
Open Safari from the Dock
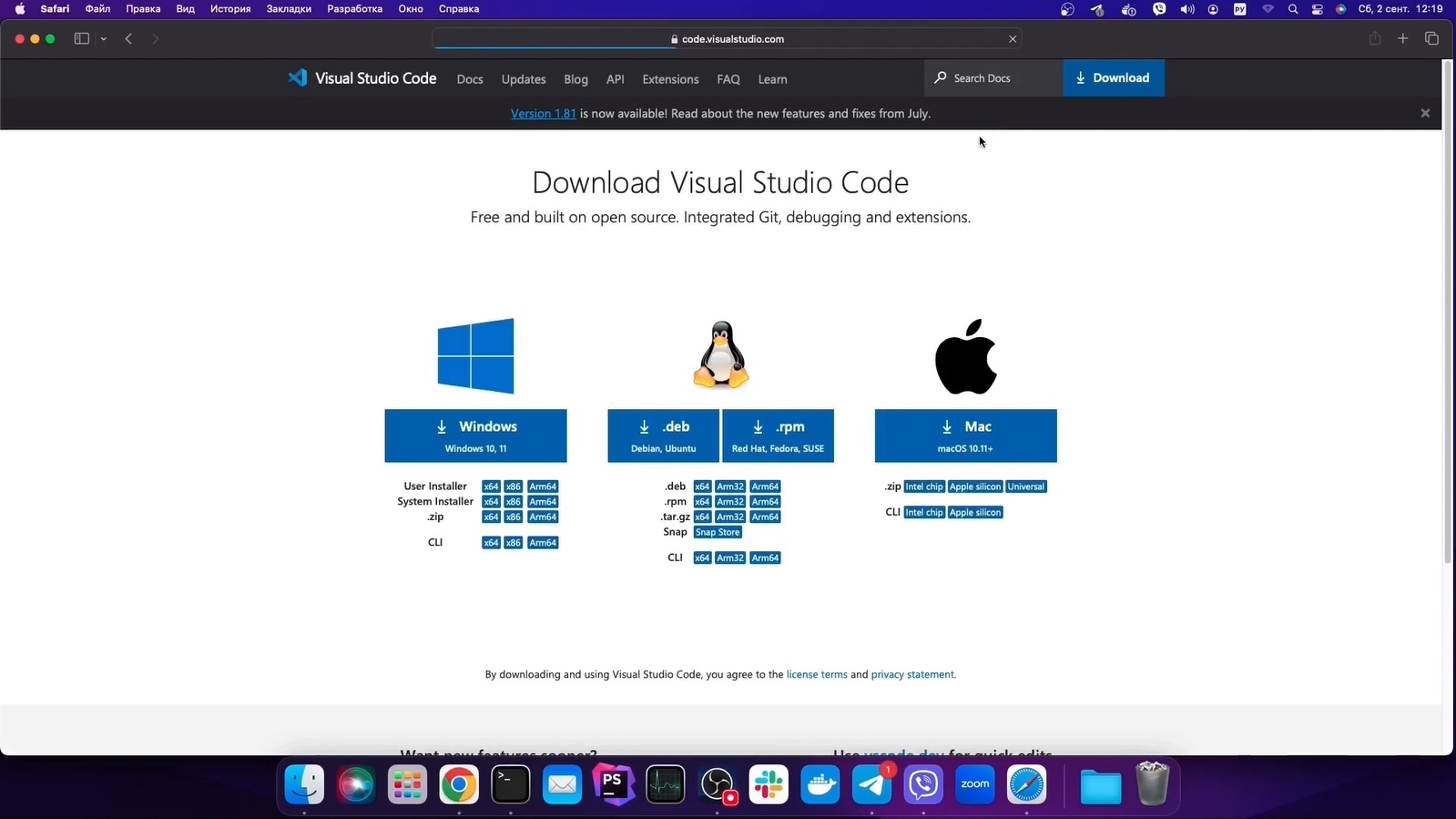[x=1027, y=784]
